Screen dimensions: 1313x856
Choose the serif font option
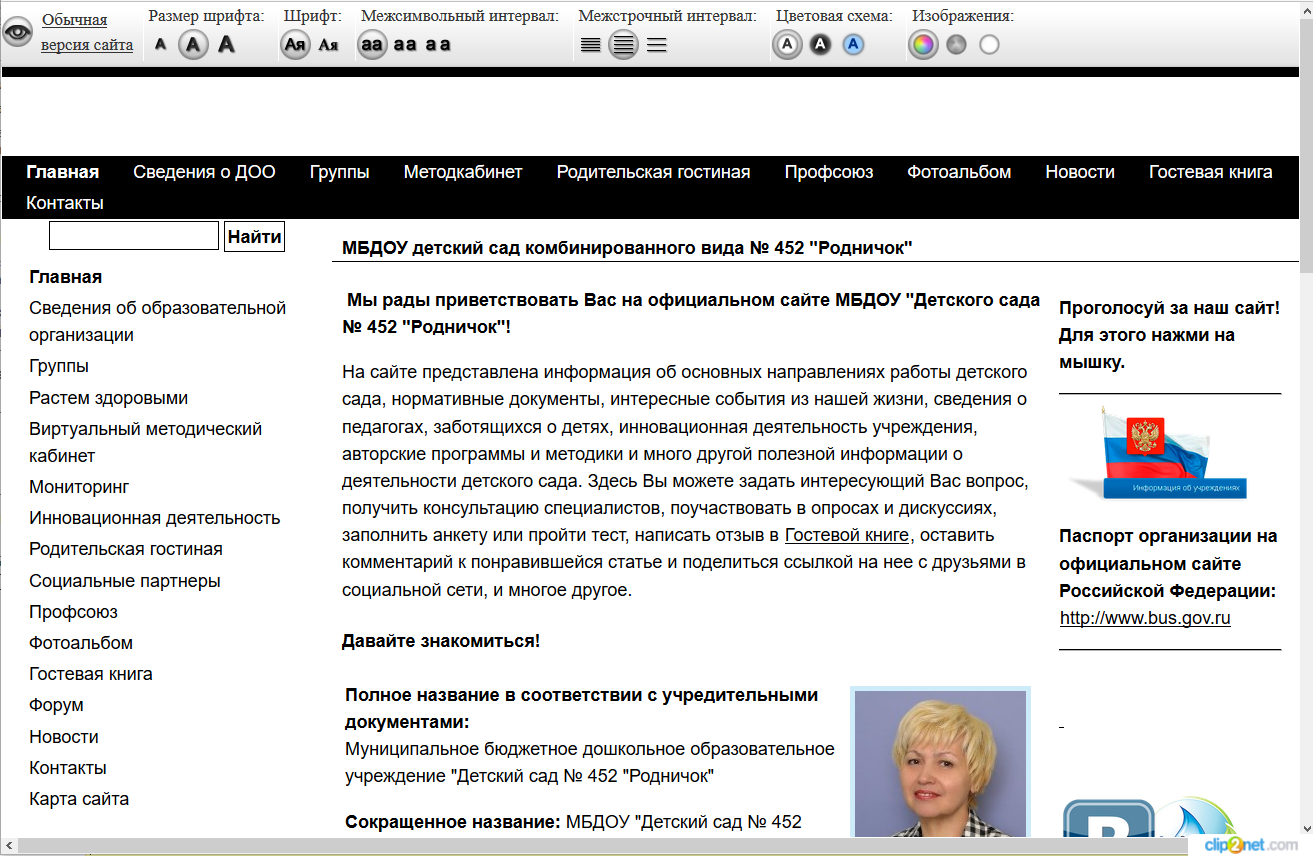point(328,44)
